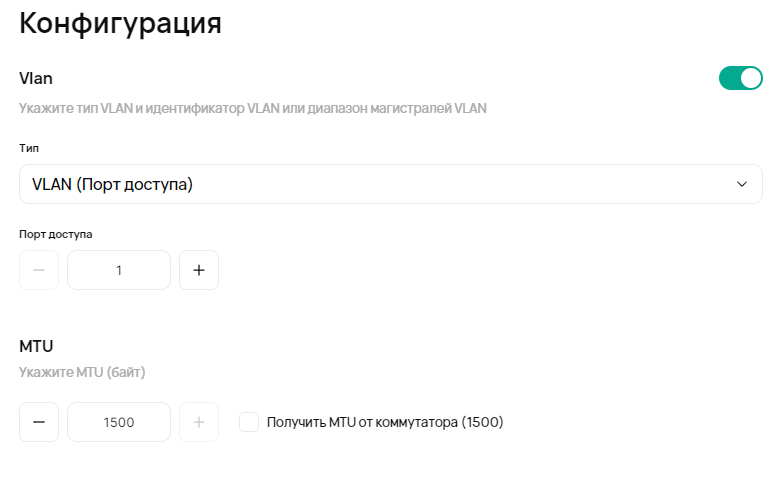Focus the Порт доступа number field

point(119,270)
